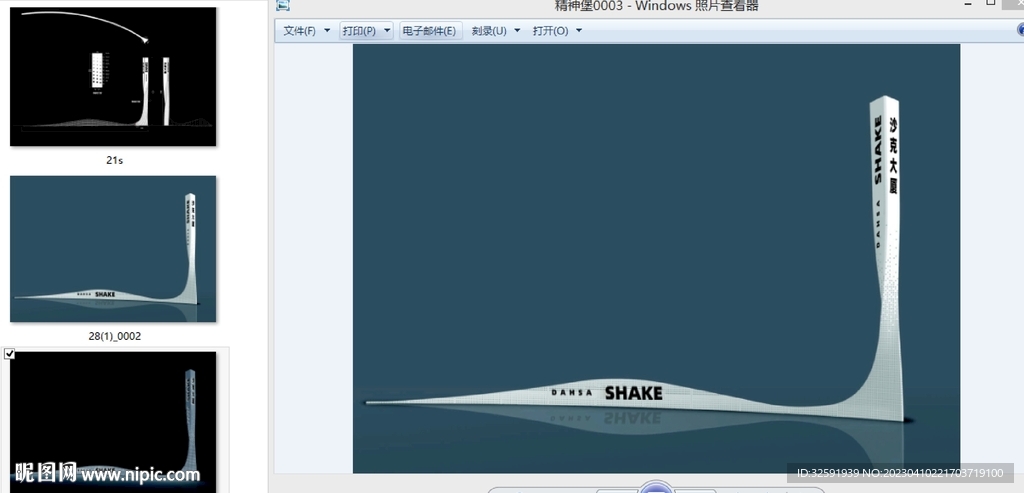
Task: Open the 打开(O) menu
Action: pyautogui.click(x=550, y=31)
